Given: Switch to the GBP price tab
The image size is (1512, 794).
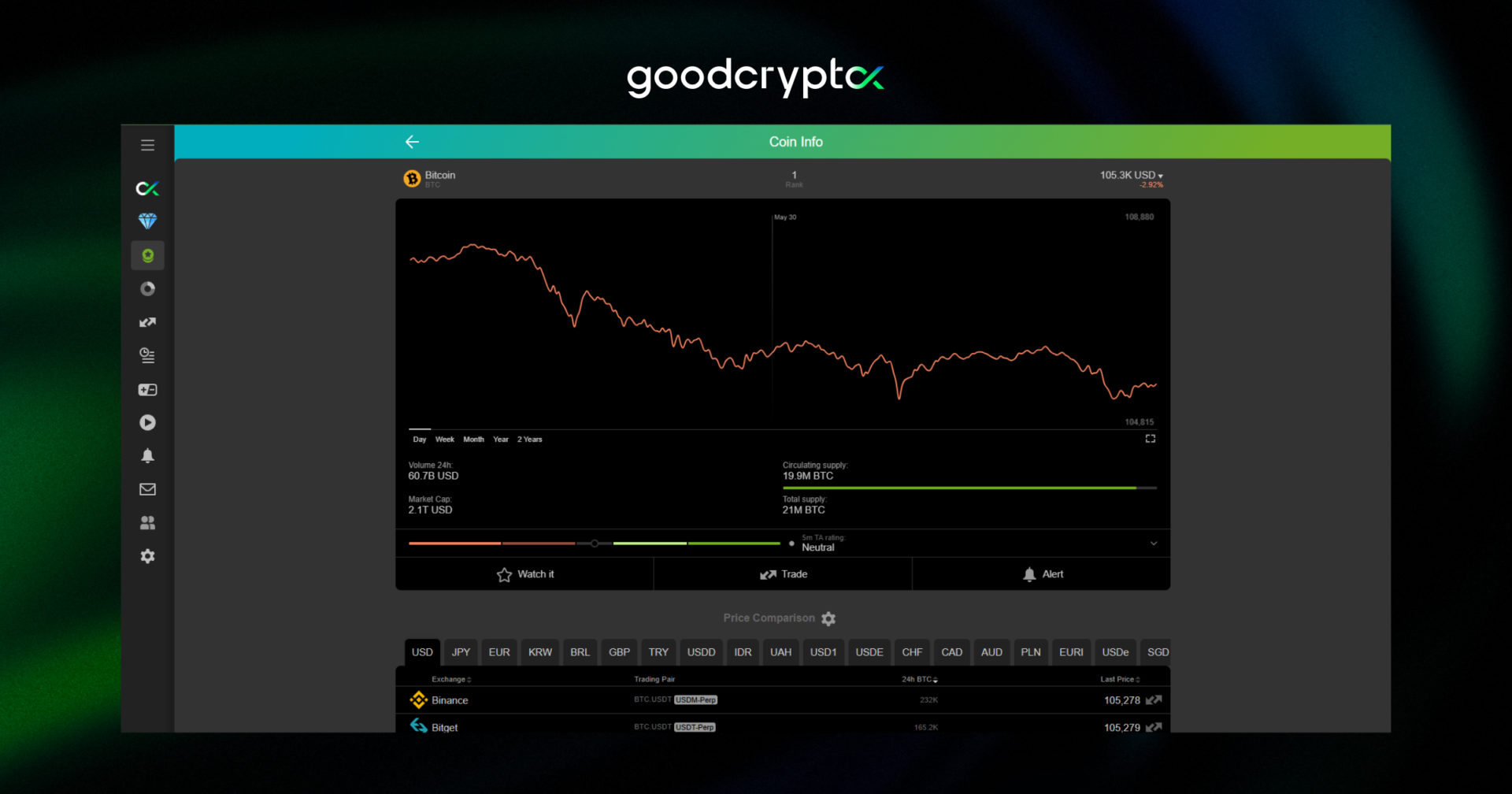Looking at the screenshot, I should (x=619, y=652).
